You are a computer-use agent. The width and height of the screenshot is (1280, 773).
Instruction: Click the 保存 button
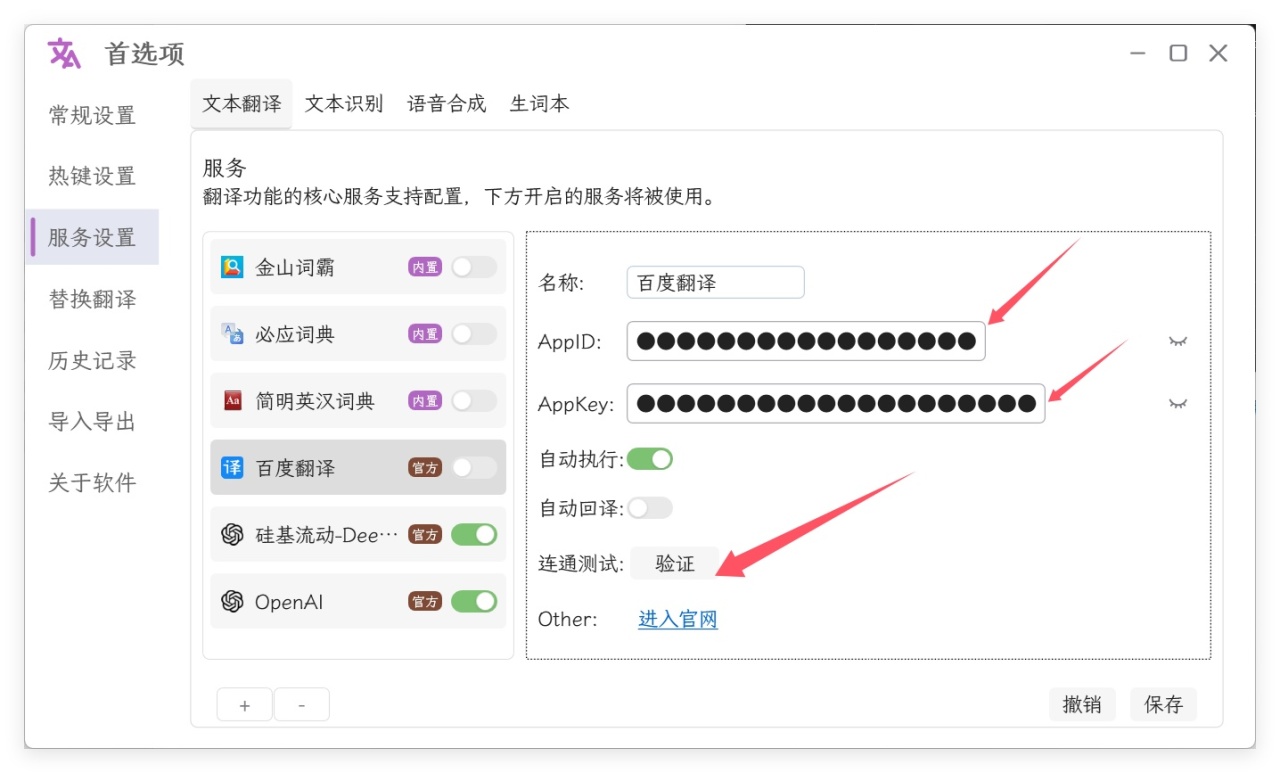pyautogui.click(x=1164, y=704)
